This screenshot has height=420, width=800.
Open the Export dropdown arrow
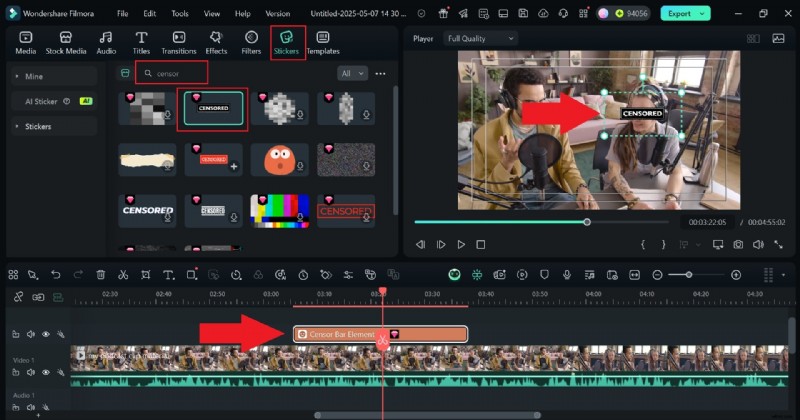coord(703,14)
